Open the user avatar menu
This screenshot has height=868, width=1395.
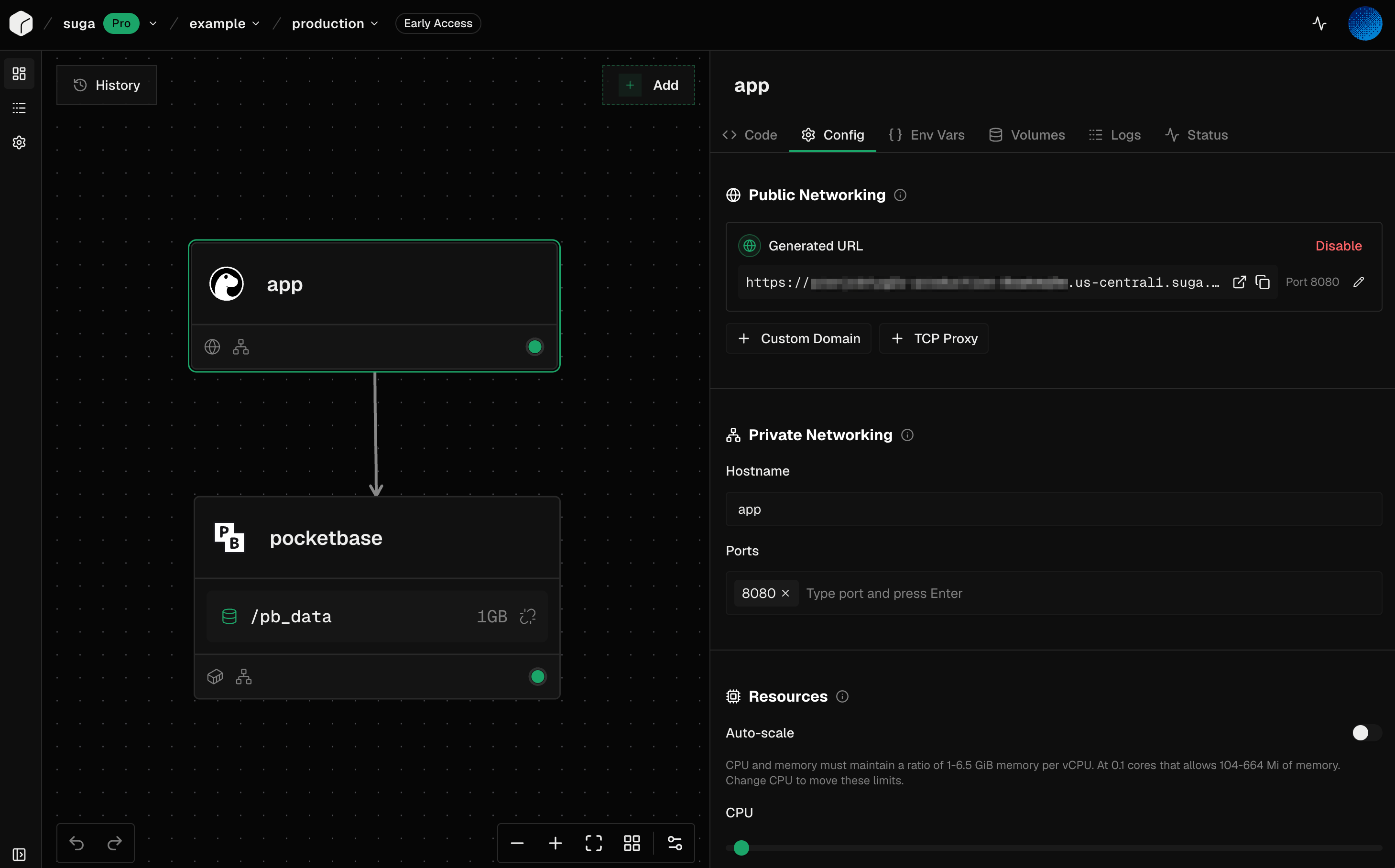pos(1364,23)
